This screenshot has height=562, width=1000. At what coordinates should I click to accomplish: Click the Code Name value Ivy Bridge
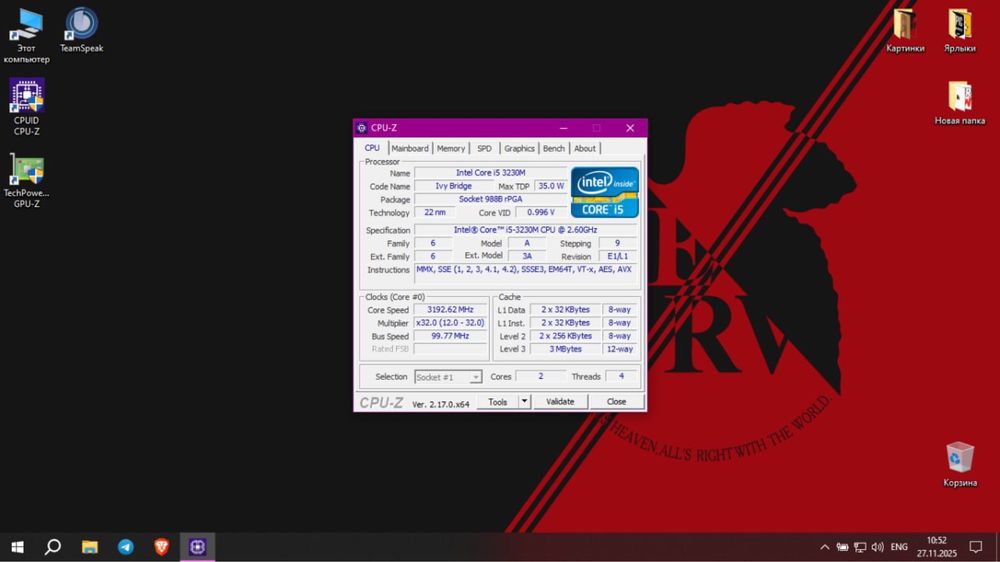pos(453,186)
